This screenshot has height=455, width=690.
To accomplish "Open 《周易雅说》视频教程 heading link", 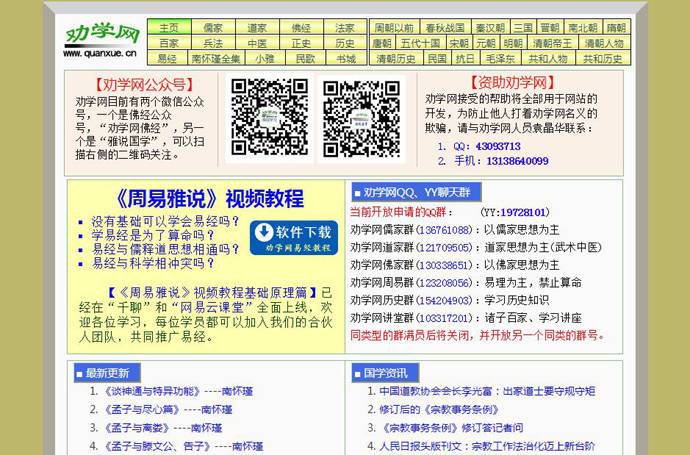I will coord(209,198).
